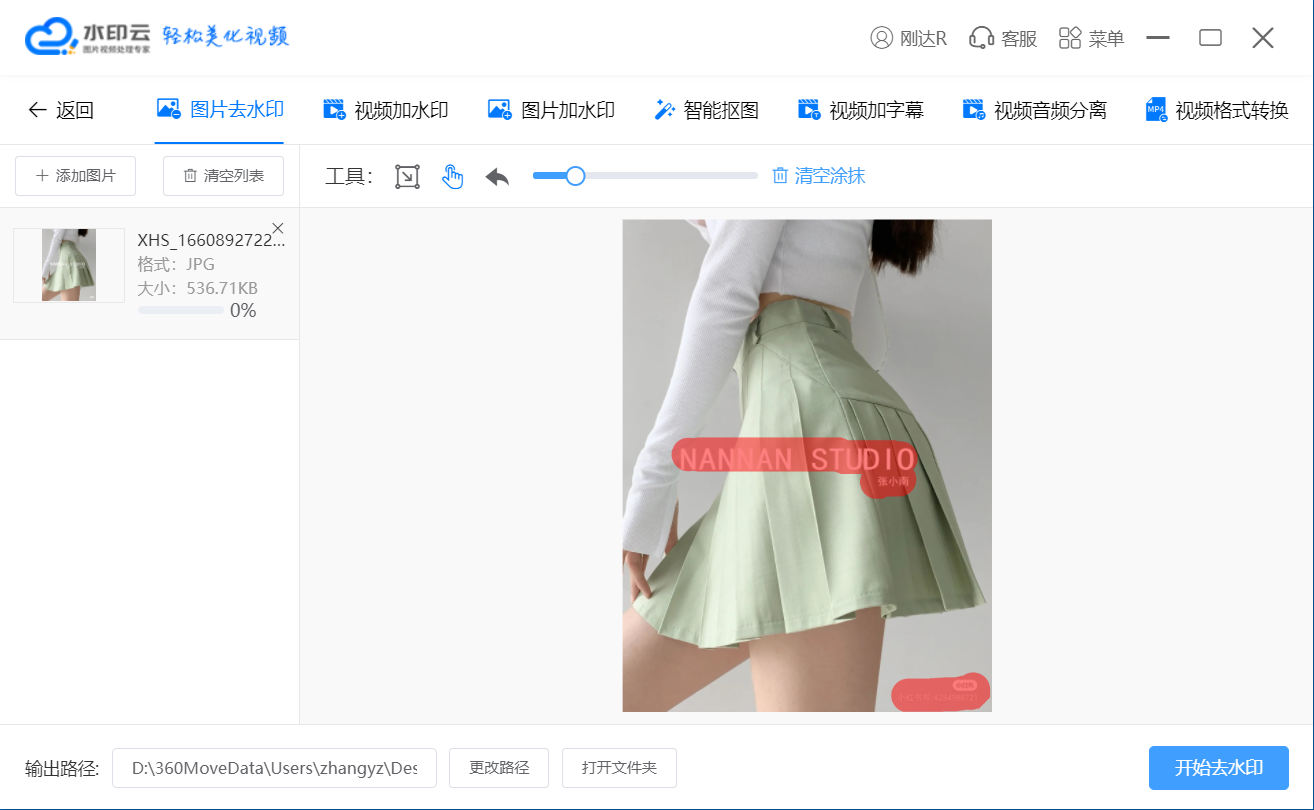Maximize the 水印云 window
1314x810 pixels.
pyautogui.click(x=1210, y=38)
